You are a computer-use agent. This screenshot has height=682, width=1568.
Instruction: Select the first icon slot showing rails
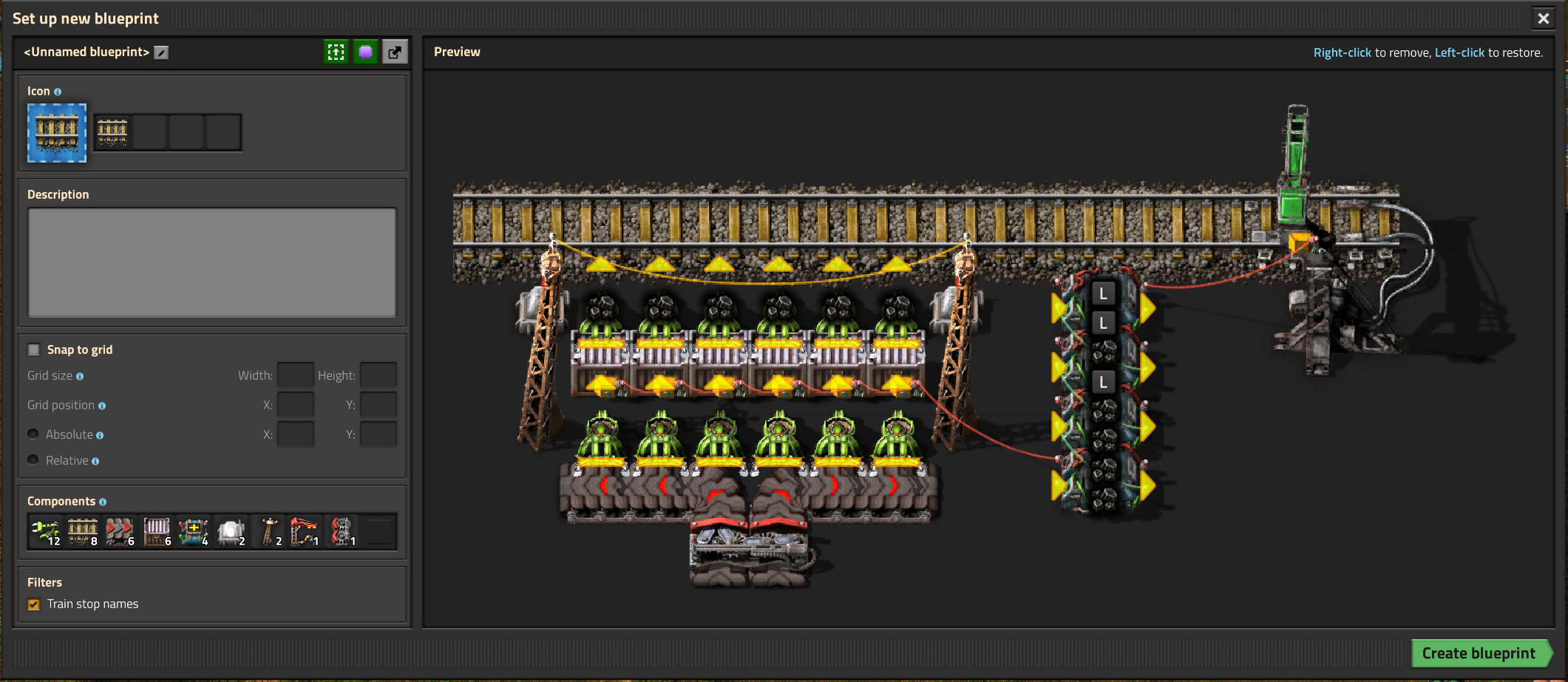click(112, 133)
